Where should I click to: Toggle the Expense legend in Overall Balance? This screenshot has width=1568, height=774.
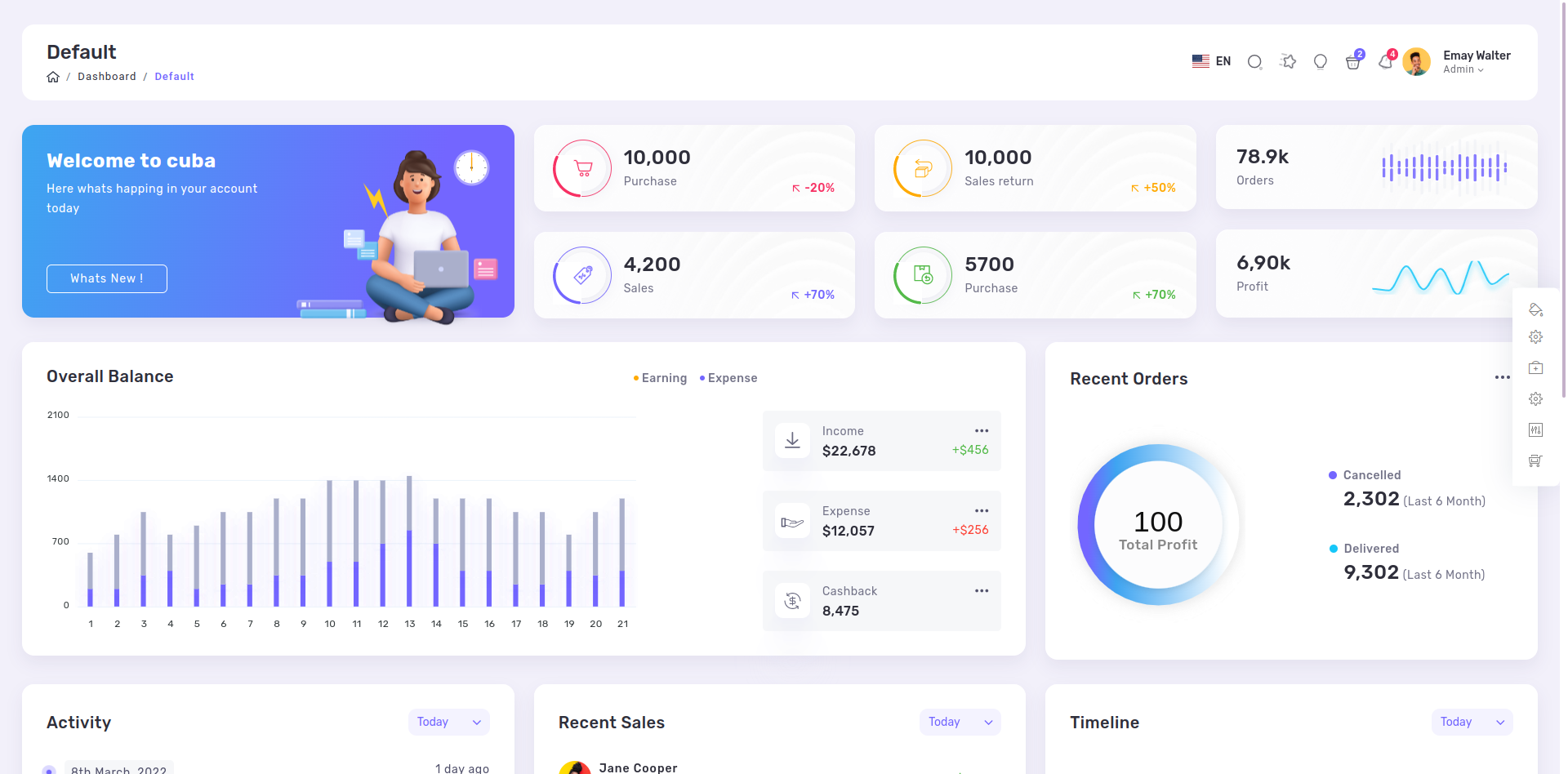pos(728,377)
